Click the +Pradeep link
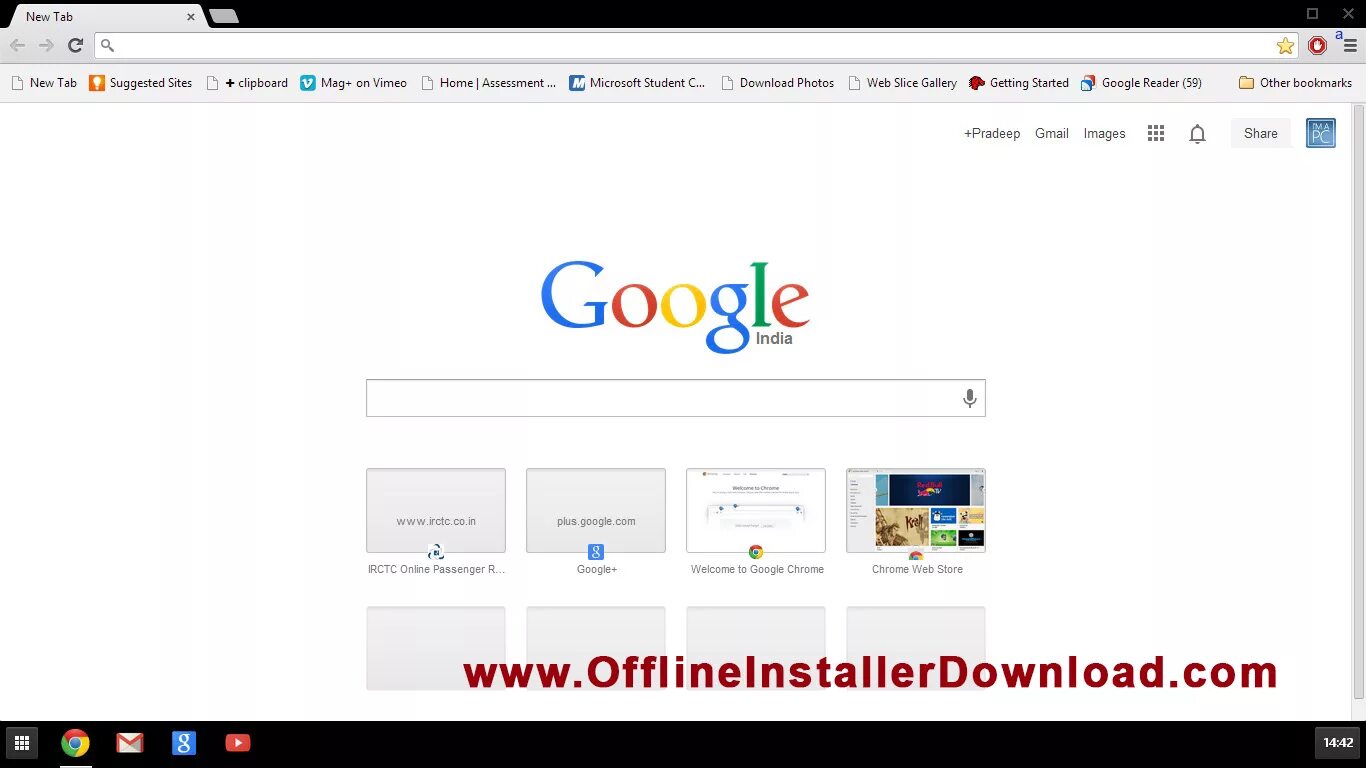 tap(992, 133)
